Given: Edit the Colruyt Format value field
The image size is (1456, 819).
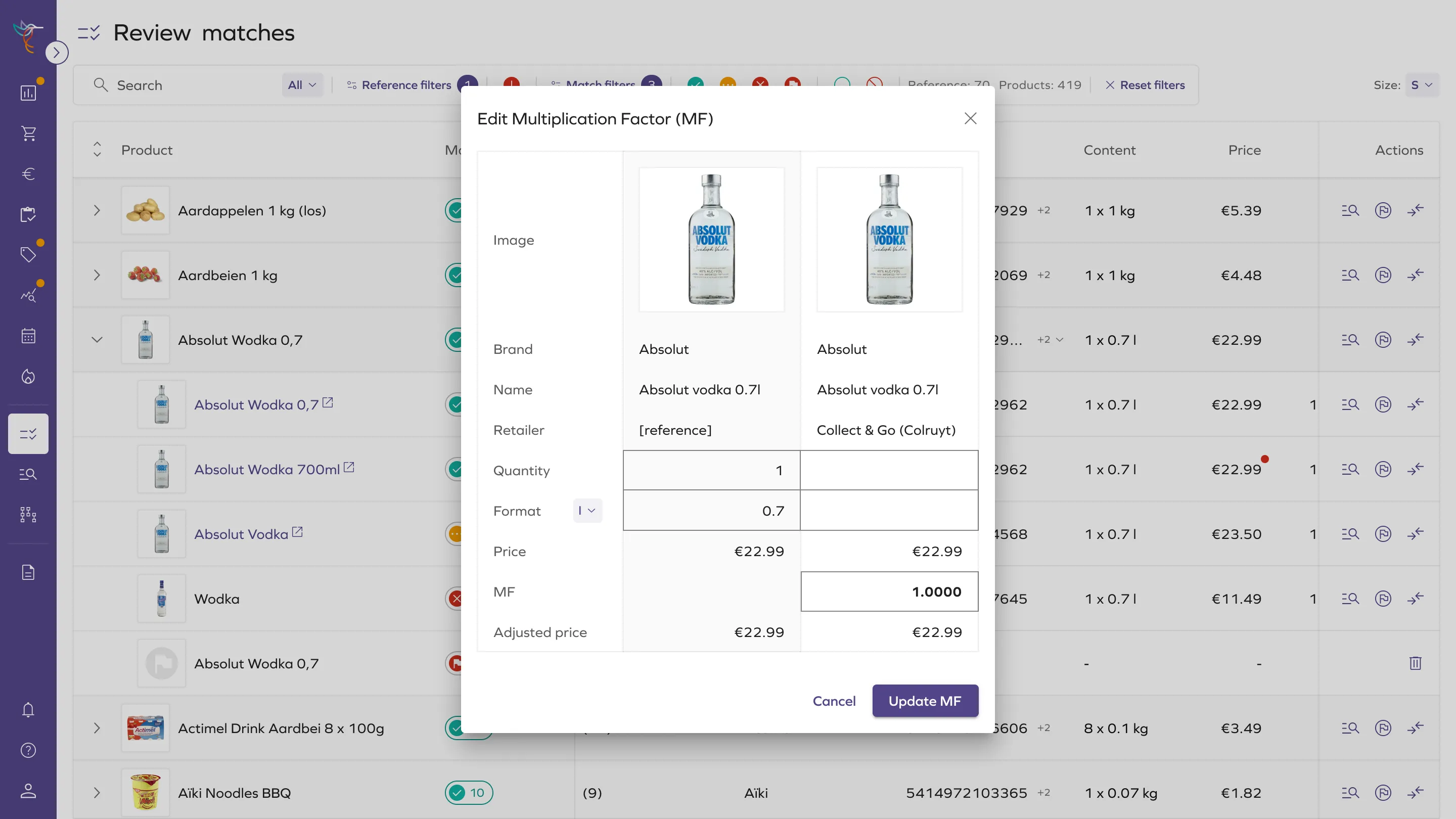Looking at the screenshot, I should pyautogui.click(x=889, y=511).
